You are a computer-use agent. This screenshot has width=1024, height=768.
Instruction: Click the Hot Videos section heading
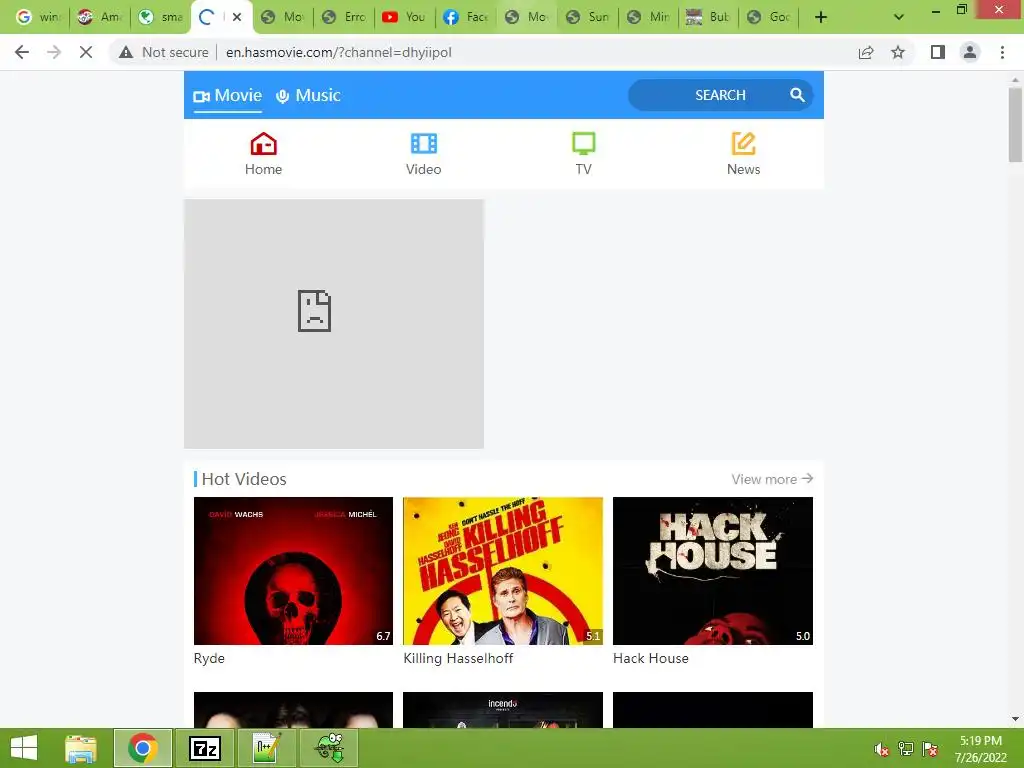[x=244, y=479]
